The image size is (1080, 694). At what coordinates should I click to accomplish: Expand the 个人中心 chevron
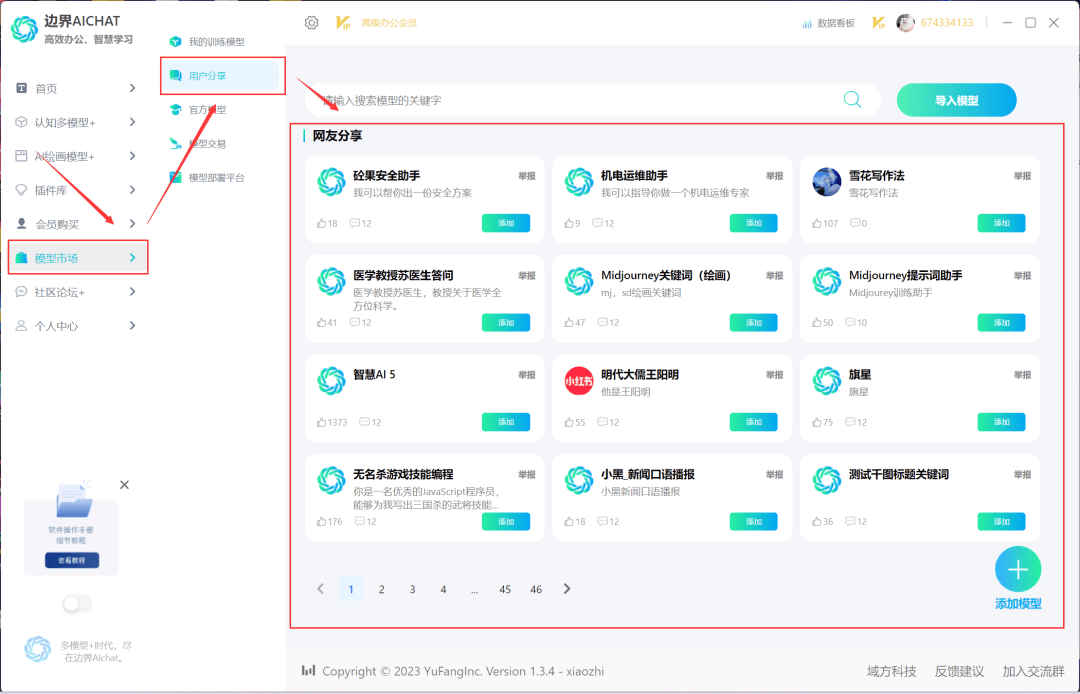(132, 326)
